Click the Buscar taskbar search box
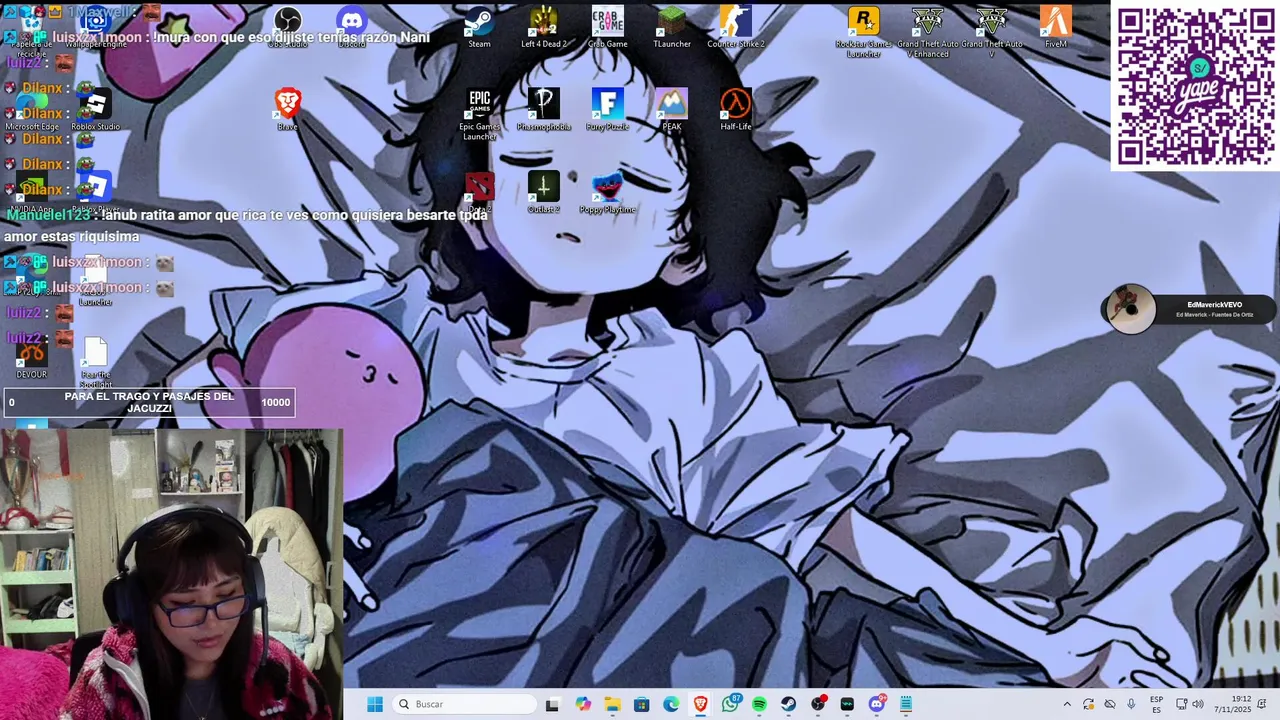 coord(464,704)
